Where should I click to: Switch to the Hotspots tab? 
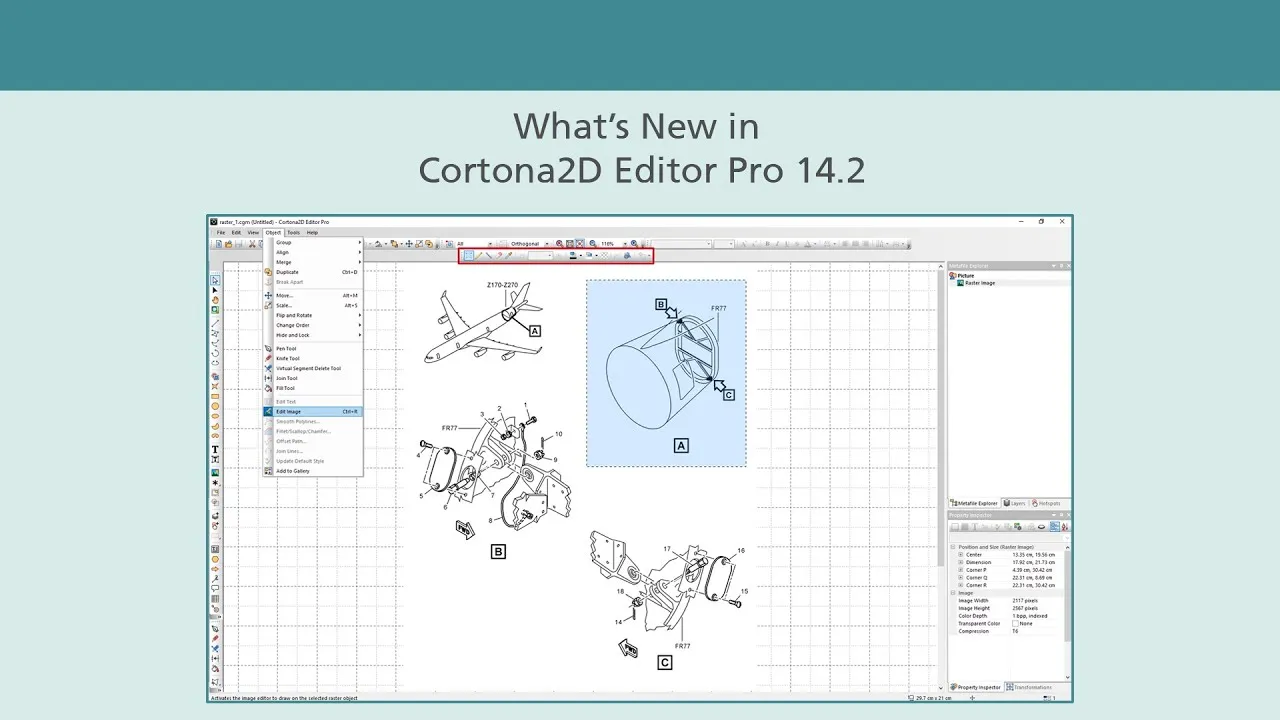tap(1046, 503)
